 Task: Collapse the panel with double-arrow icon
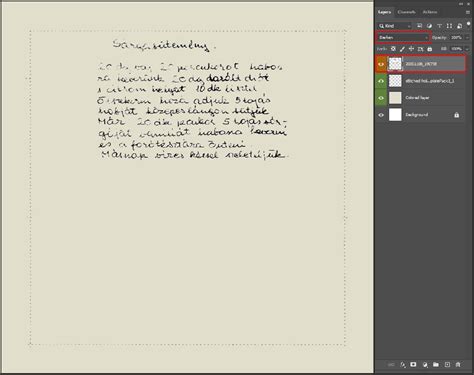tap(461, 4)
